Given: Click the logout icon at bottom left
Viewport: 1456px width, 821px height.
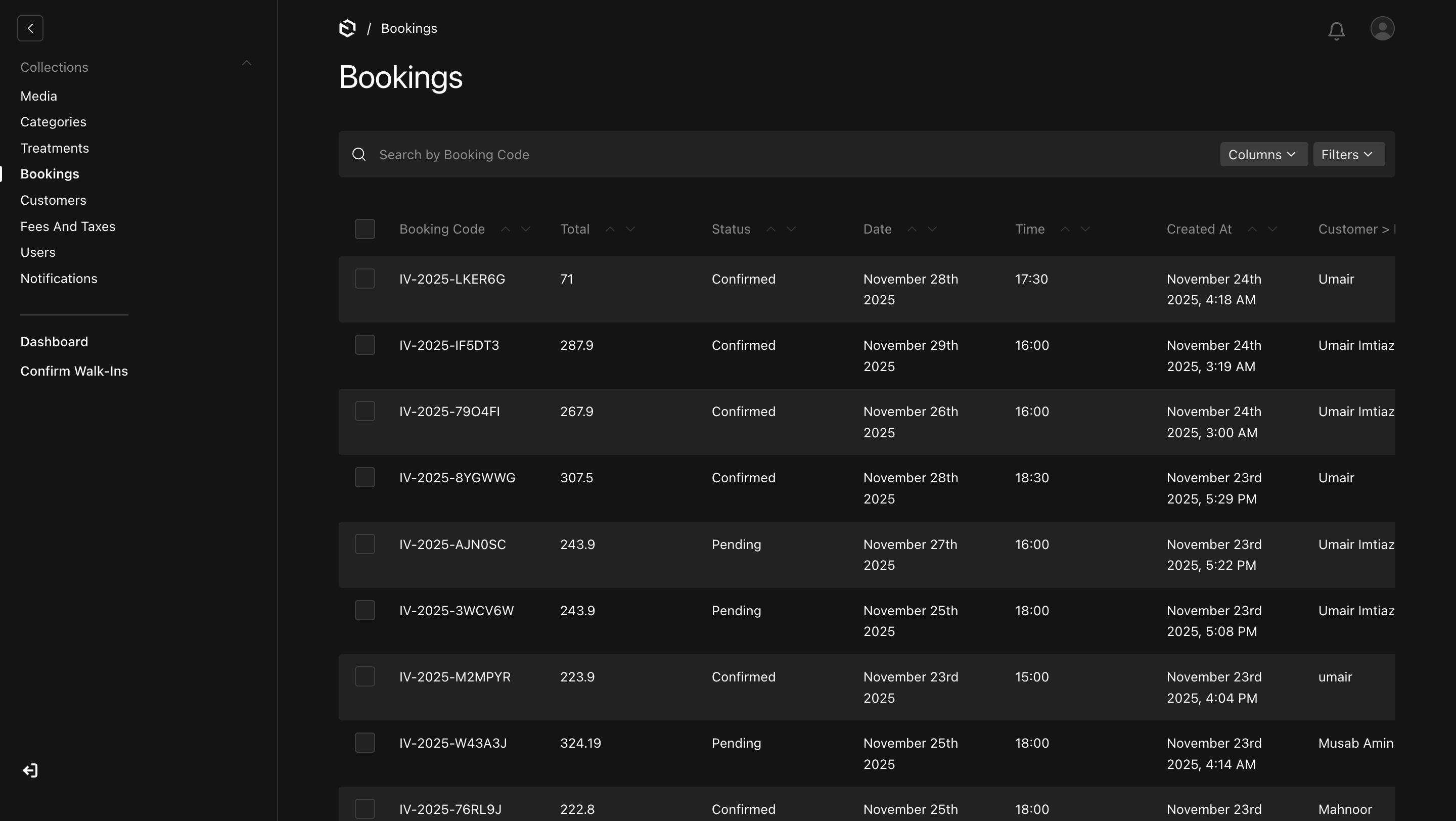Looking at the screenshot, I should (x=30, y=769).
